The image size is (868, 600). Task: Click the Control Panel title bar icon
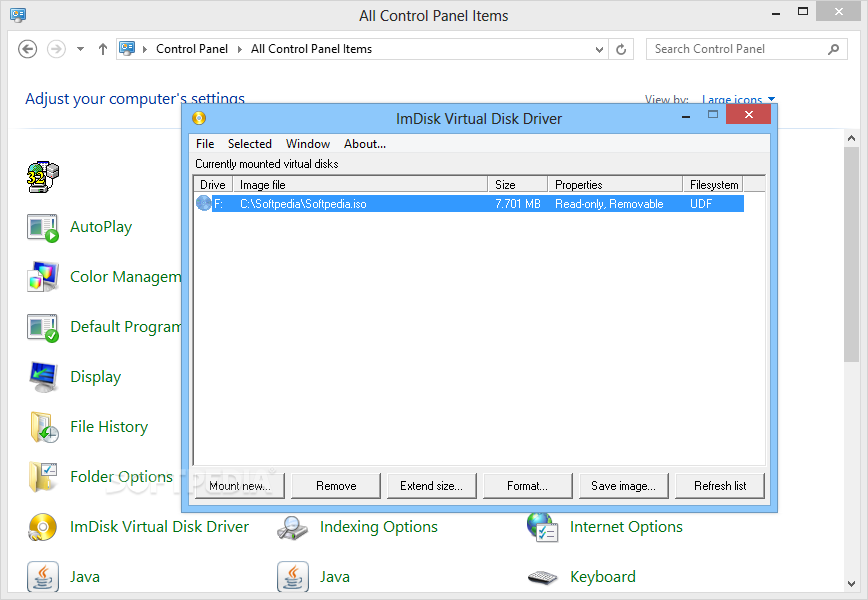(x=18, y=15)
